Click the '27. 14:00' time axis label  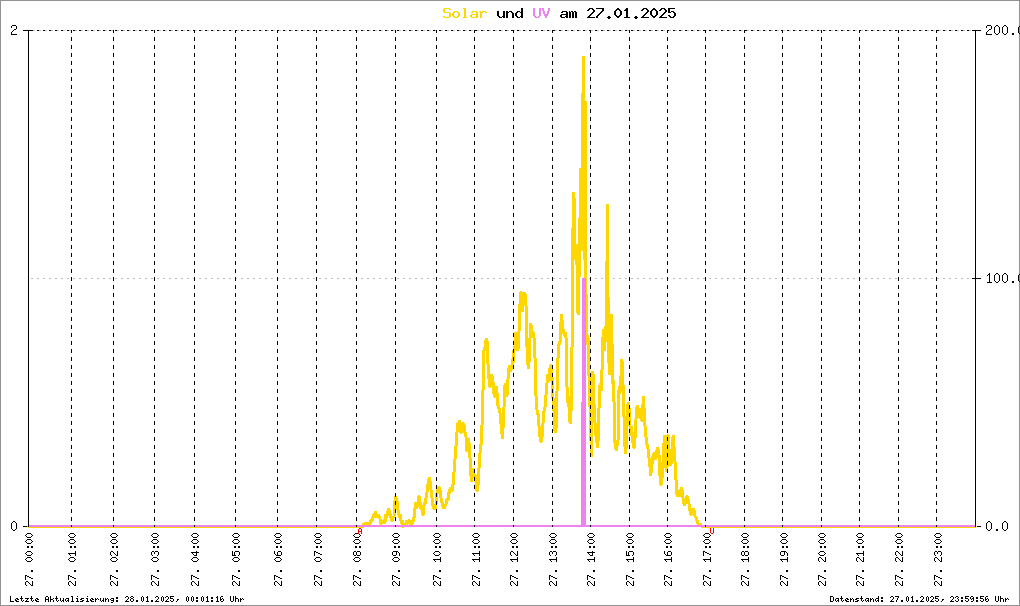pyautogui.click(x=591, y=560)
